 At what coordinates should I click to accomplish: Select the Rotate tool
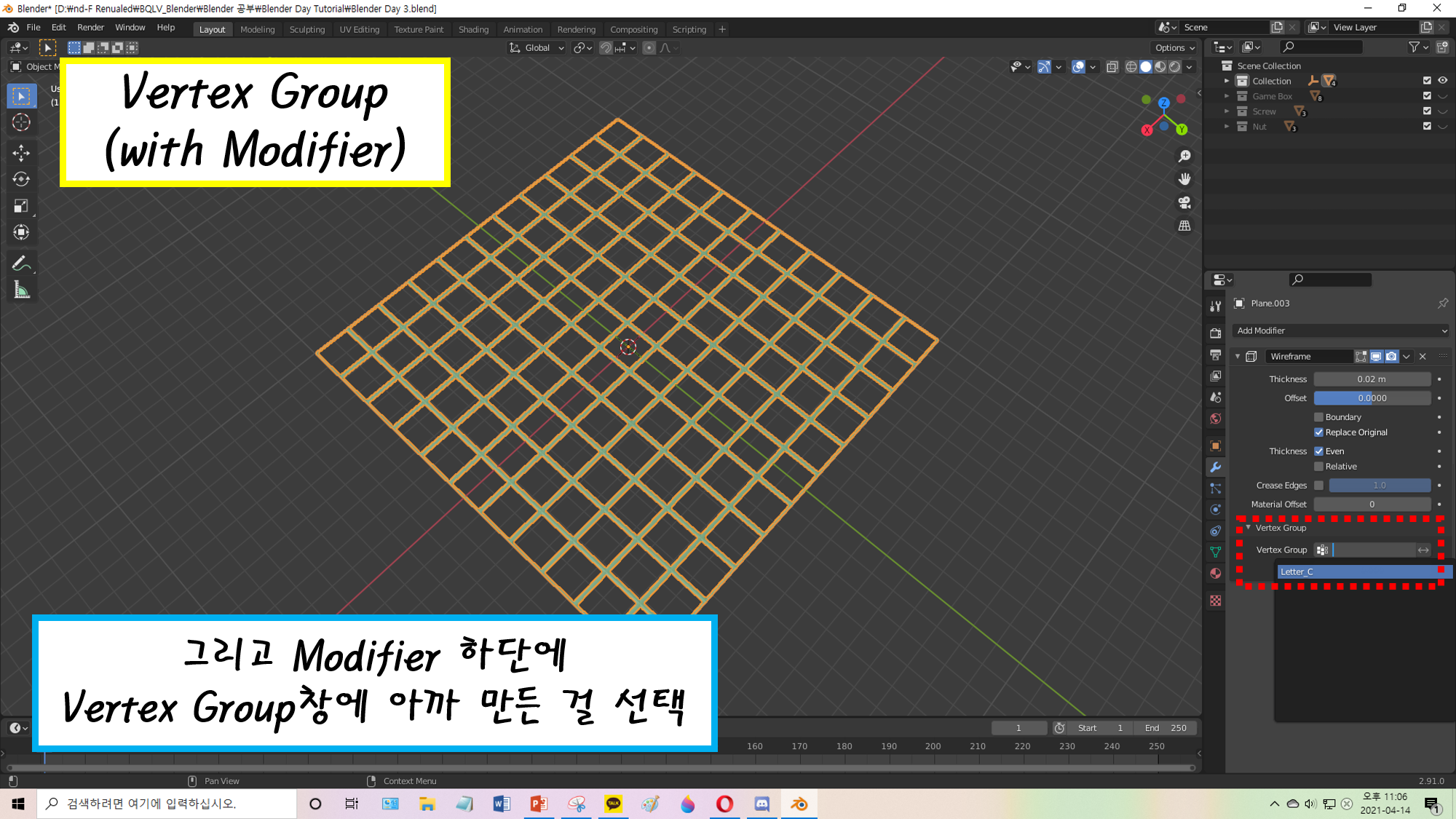coord(21,179)
